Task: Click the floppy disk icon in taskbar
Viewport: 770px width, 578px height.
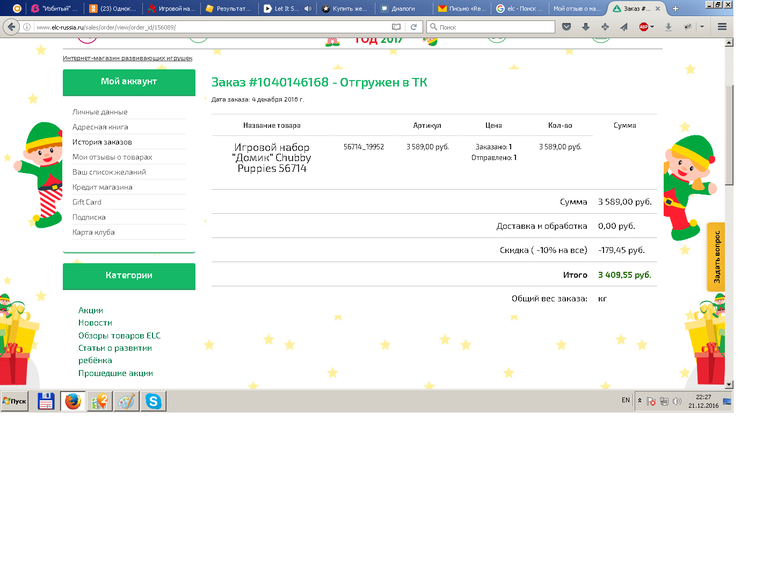Action: (x=45, y=401)
